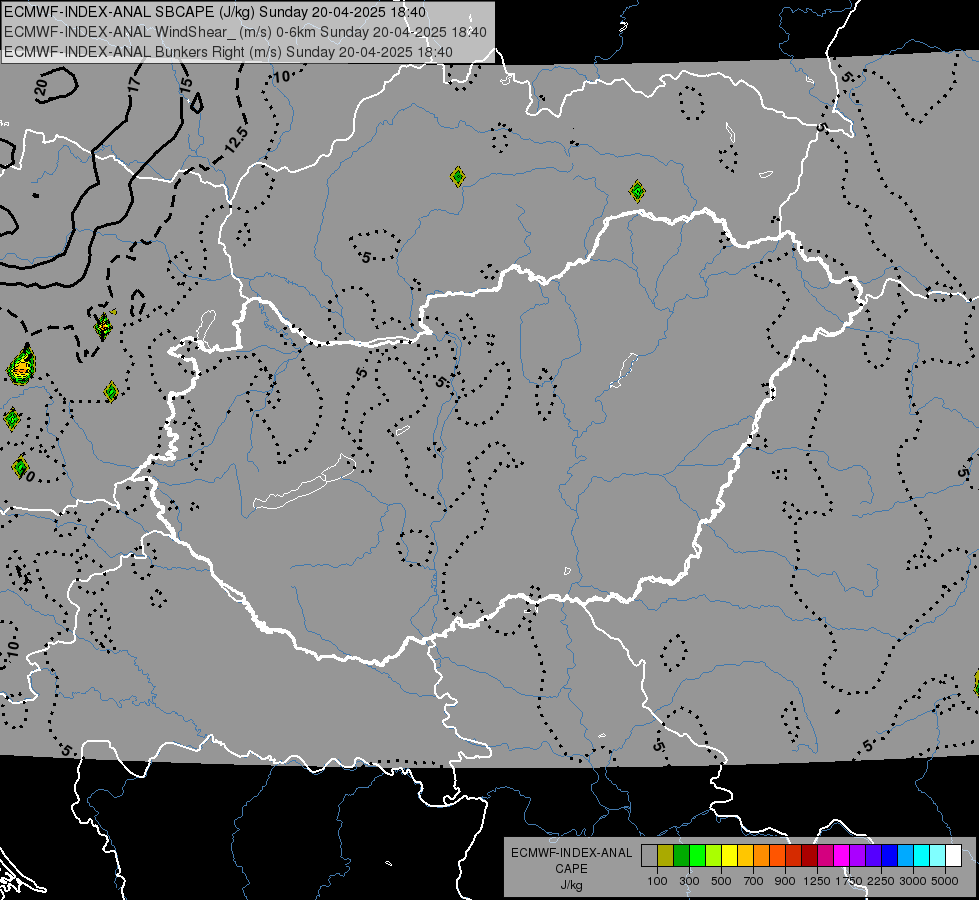This screenshot has height=900, width=979.
Task: Pick the bright green legend swatch
Action: (697, 855)
